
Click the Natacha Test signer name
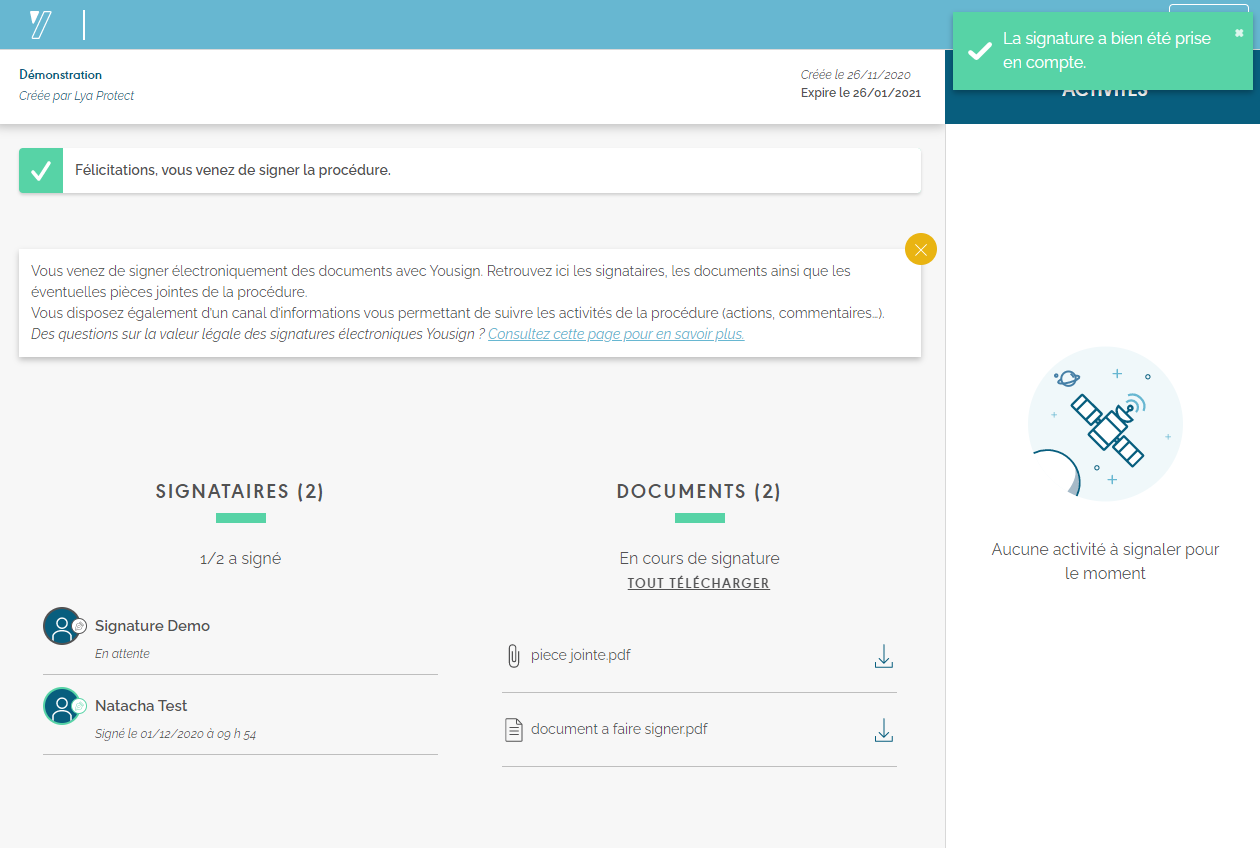pyautogui.click(x=141, y=706)
